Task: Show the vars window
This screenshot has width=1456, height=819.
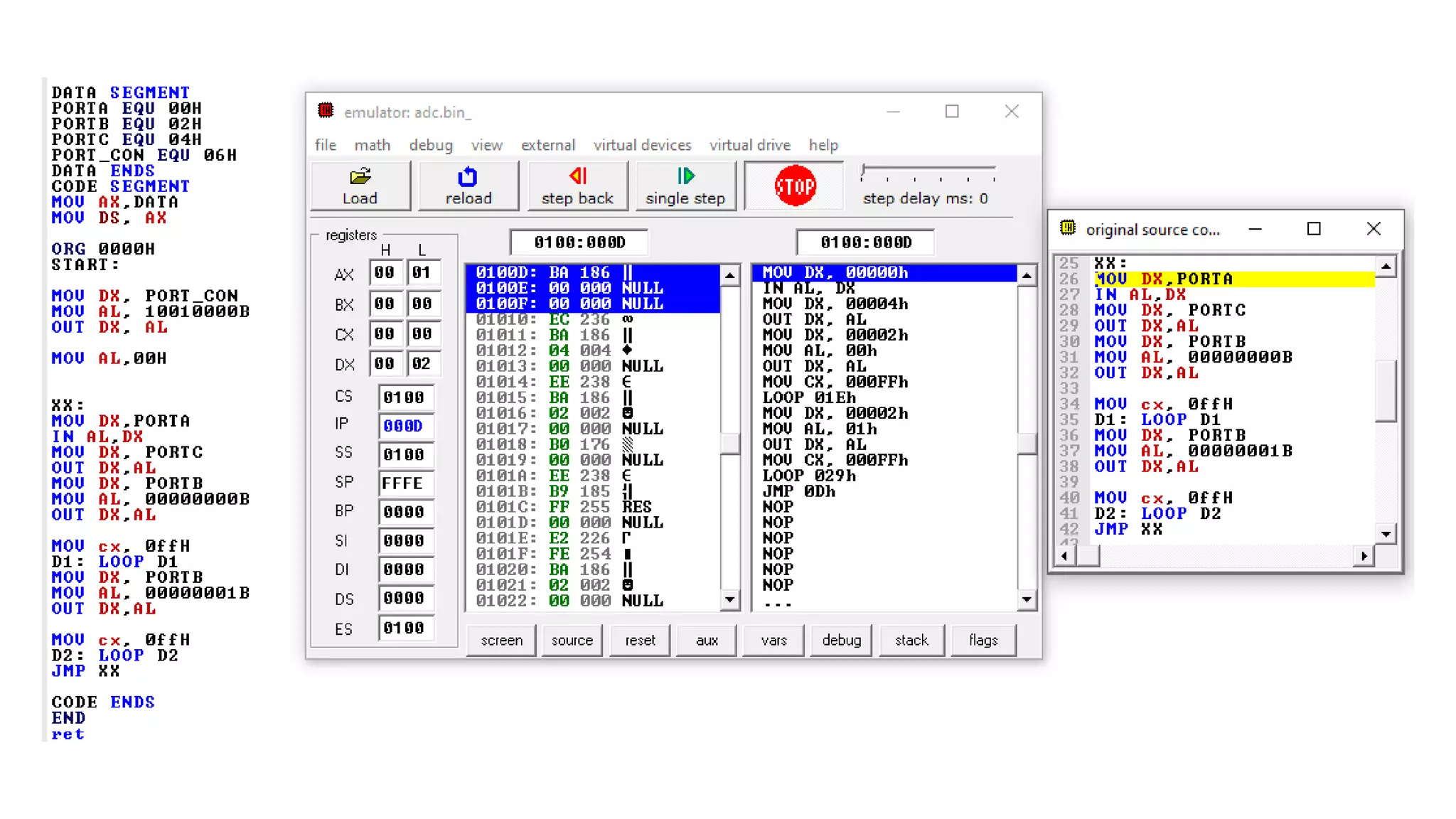Action: coord(773,640)
